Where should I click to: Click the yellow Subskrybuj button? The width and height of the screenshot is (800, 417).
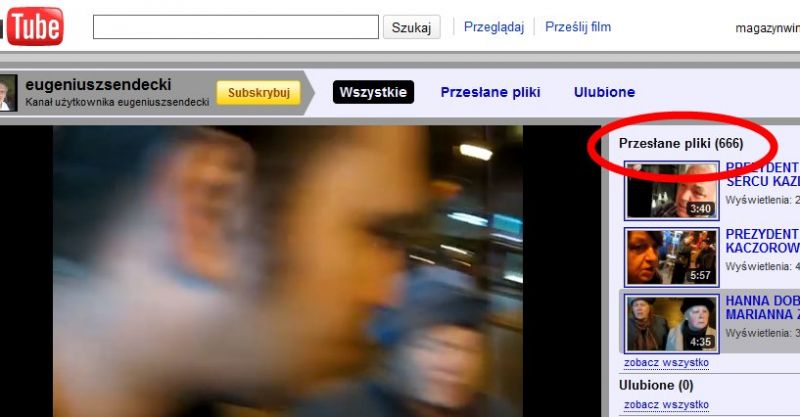click(x=259, y=93)
